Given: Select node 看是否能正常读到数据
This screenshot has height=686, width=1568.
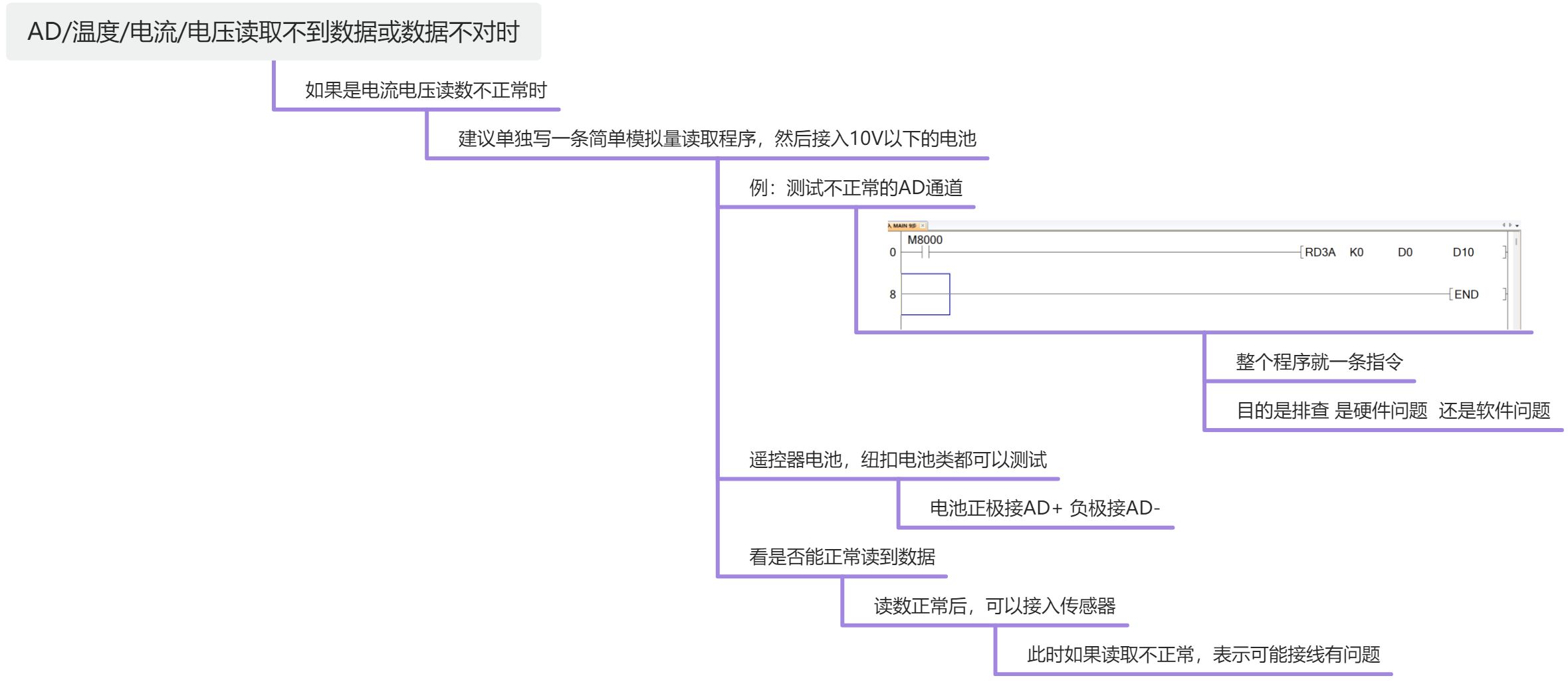Looking at the screenshot, I should click(842, 556).
